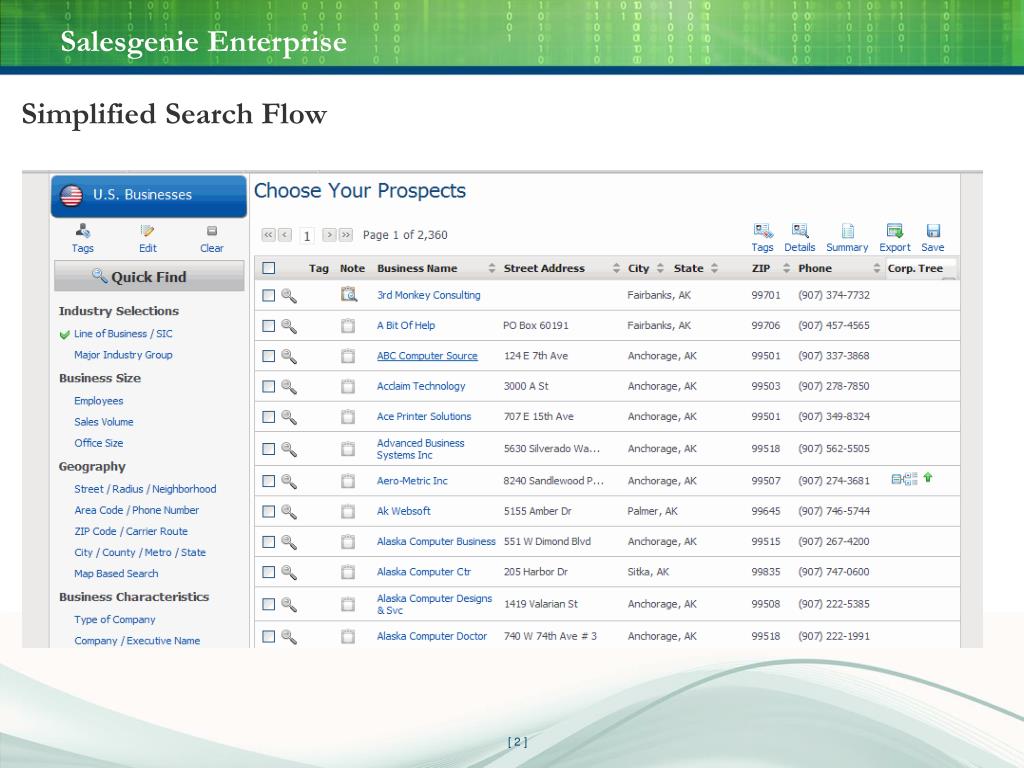
Task: Check the box for ABC Computer Source
Action: coord(268,356)
